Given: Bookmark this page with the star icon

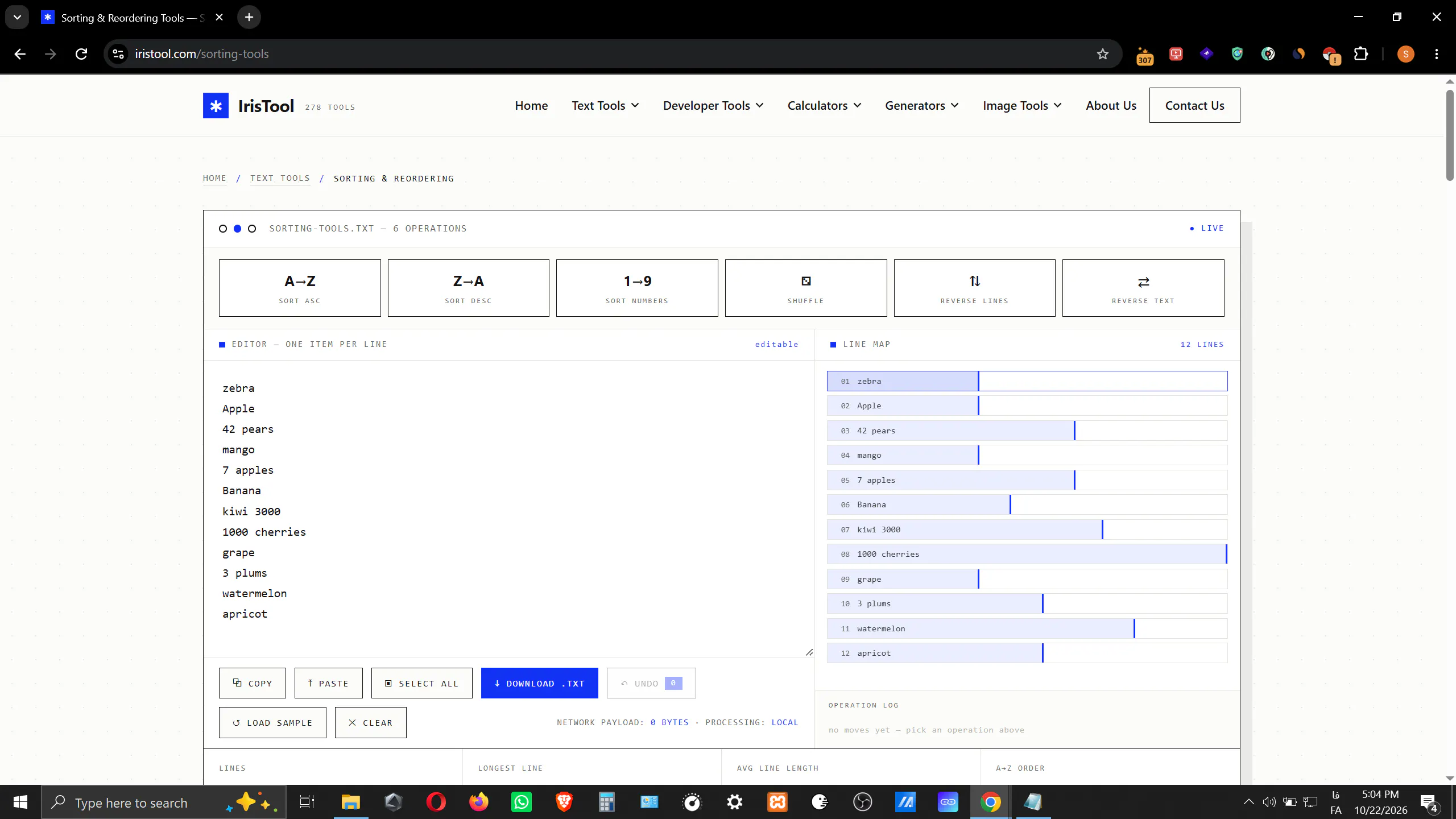Looking at the screenshot, I should pos(1103,54).
